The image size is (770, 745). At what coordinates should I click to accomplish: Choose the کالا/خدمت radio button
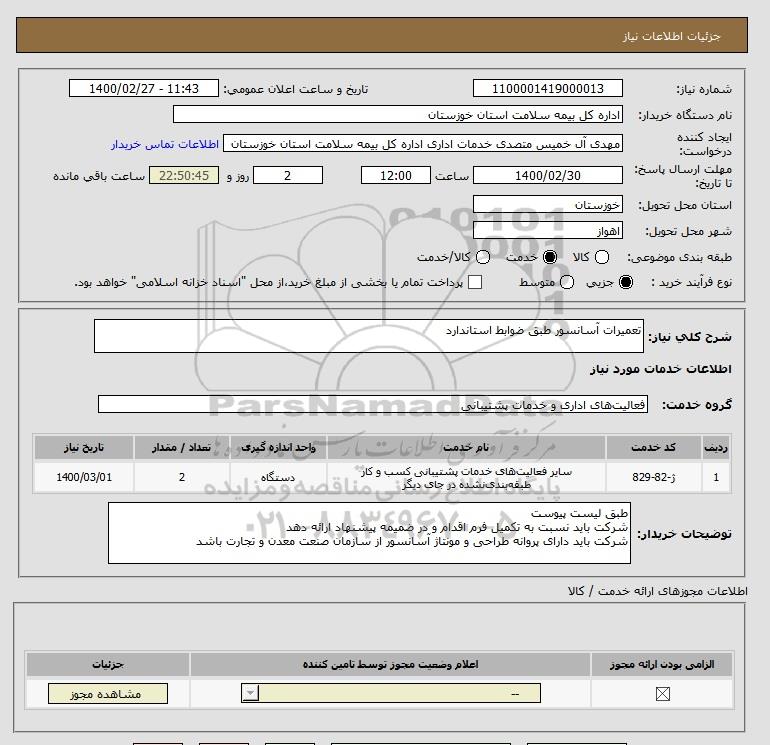click(483, 257)
